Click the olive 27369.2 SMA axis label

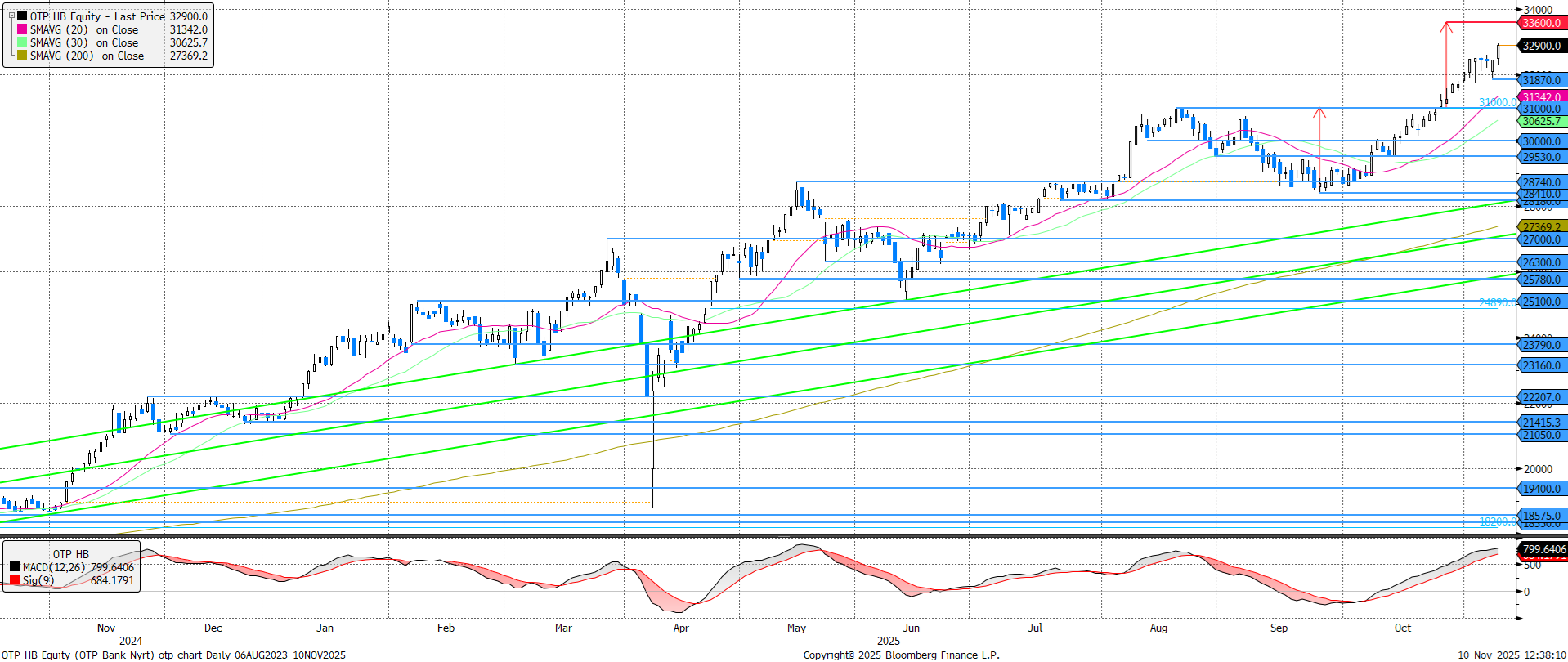(1542, 226)
